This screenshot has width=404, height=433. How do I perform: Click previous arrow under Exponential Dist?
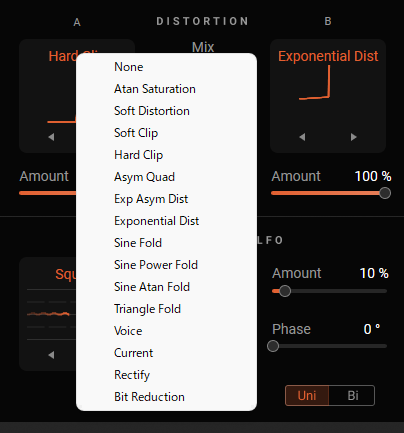[302, 137]
